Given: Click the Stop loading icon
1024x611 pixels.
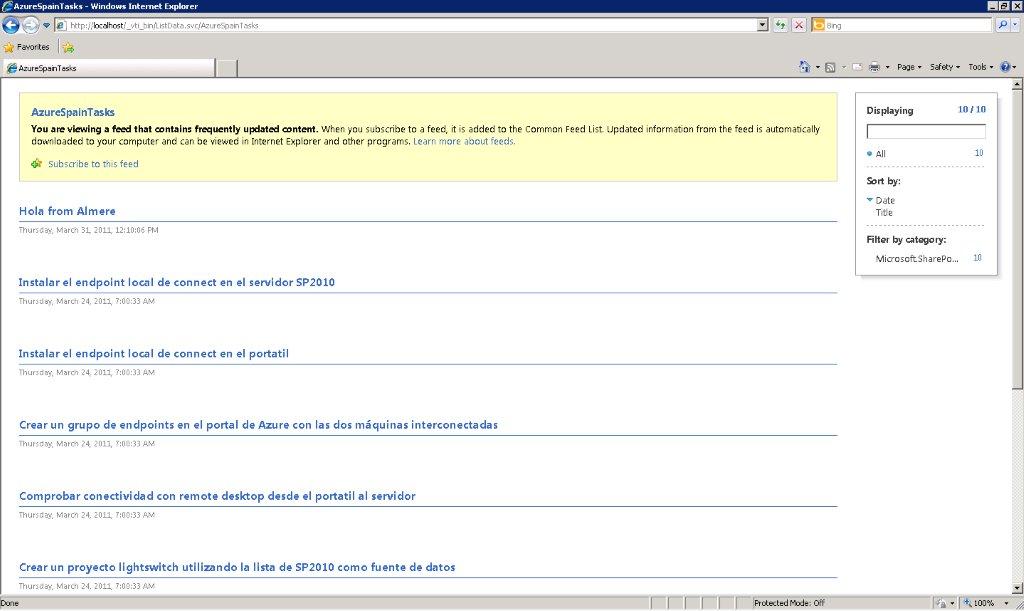Looking at the screenshot, I should pos(799,25).
